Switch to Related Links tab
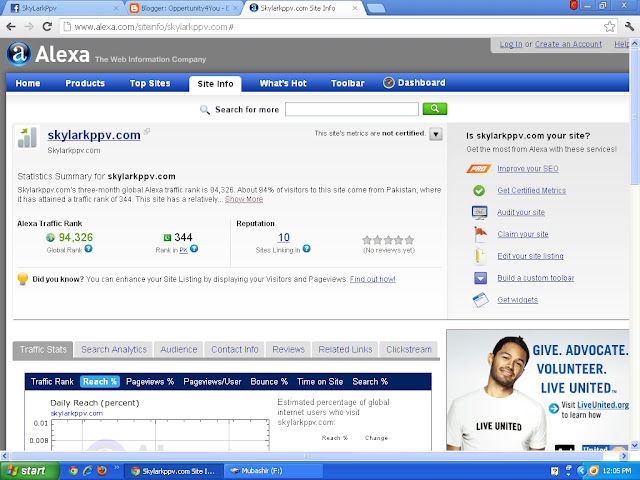Image resolution: width=640 pixels, height=480 pixels. [345, 350]
